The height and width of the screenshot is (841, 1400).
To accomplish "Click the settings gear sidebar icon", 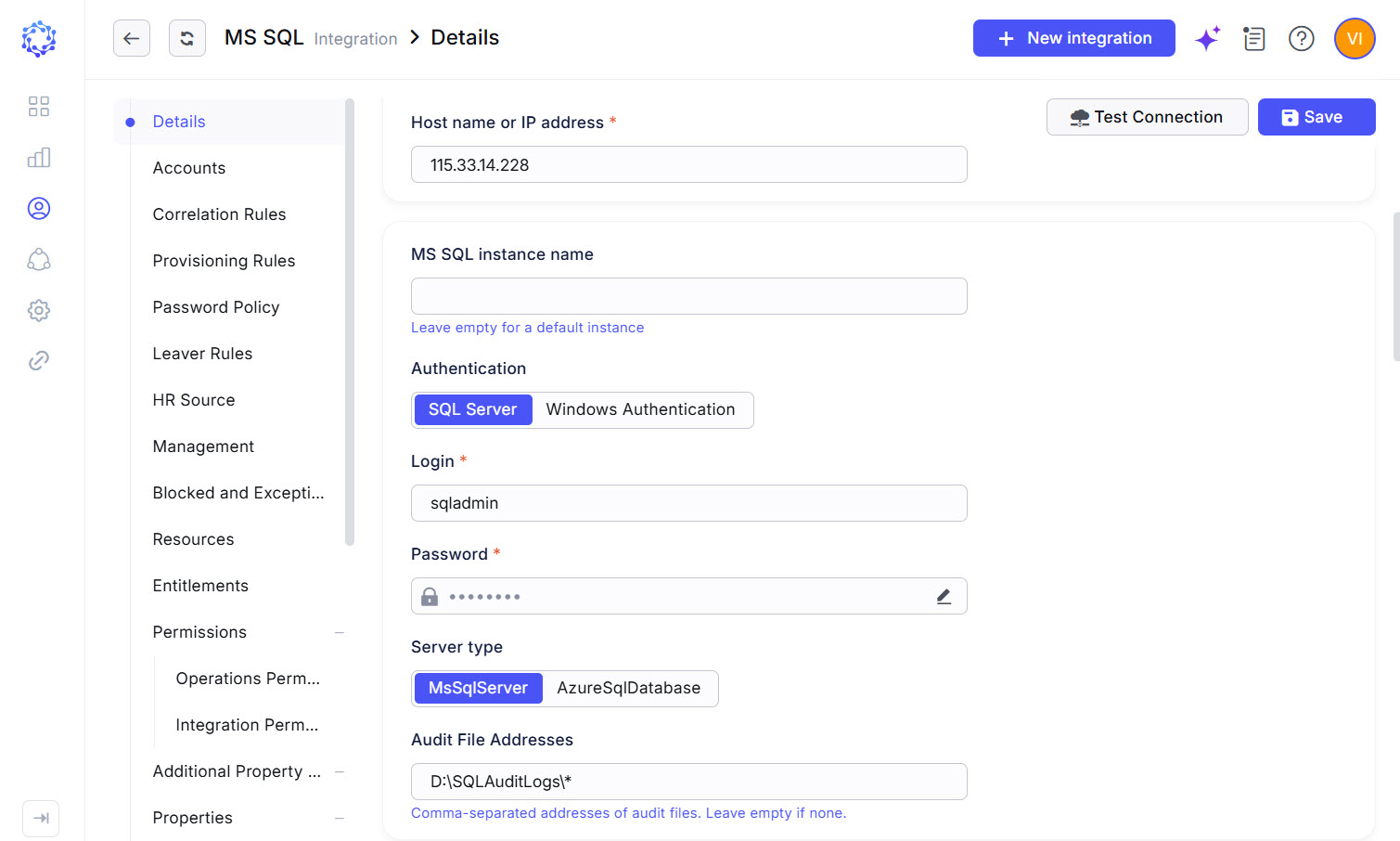I will 39,310.
